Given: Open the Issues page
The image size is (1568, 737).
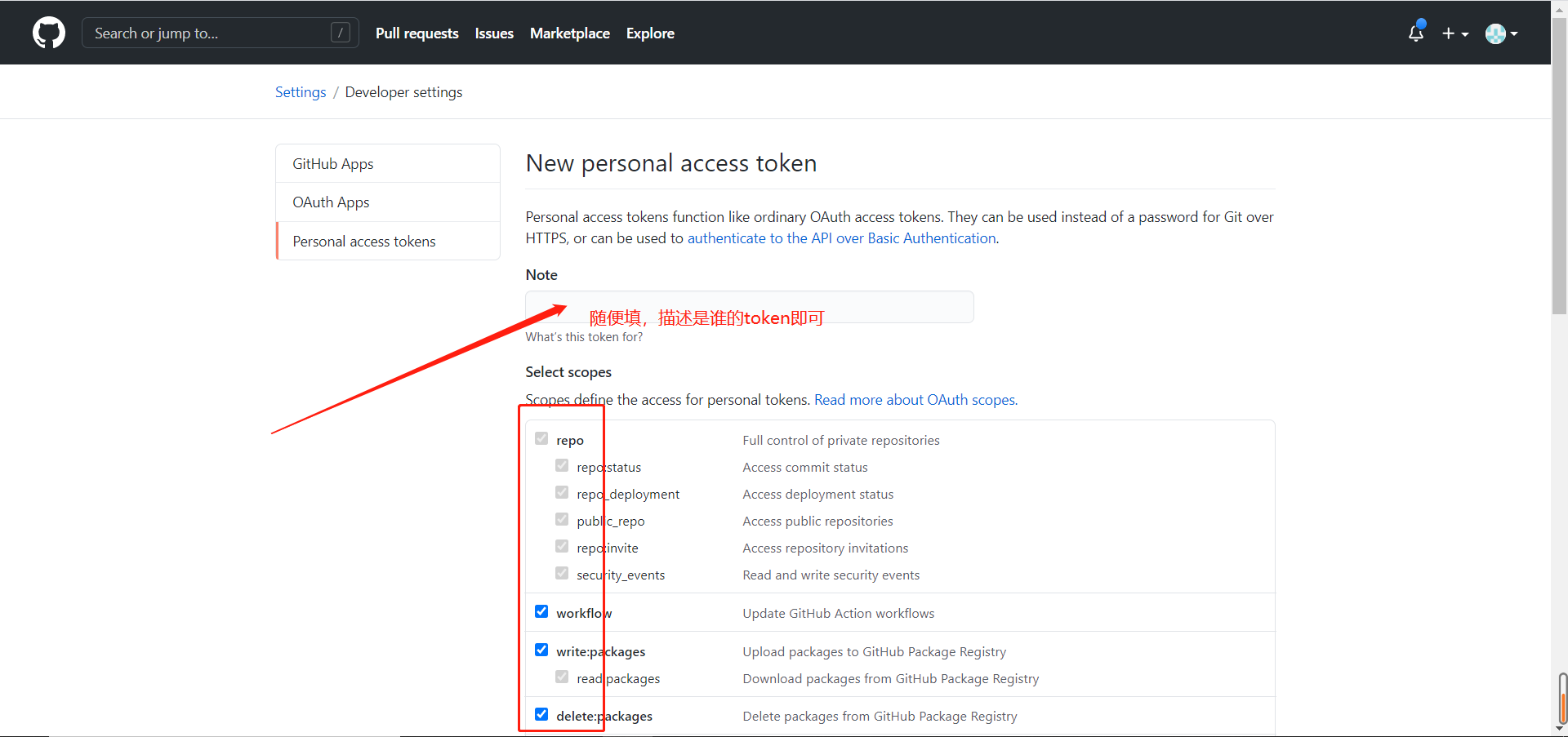Looking at the screenshot, I should [494, 33].
